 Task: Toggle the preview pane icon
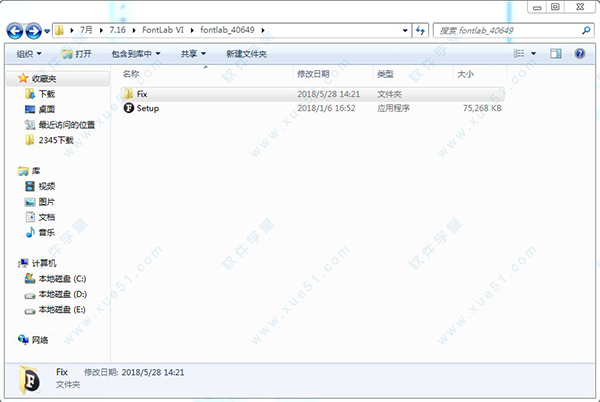[556, 54]
